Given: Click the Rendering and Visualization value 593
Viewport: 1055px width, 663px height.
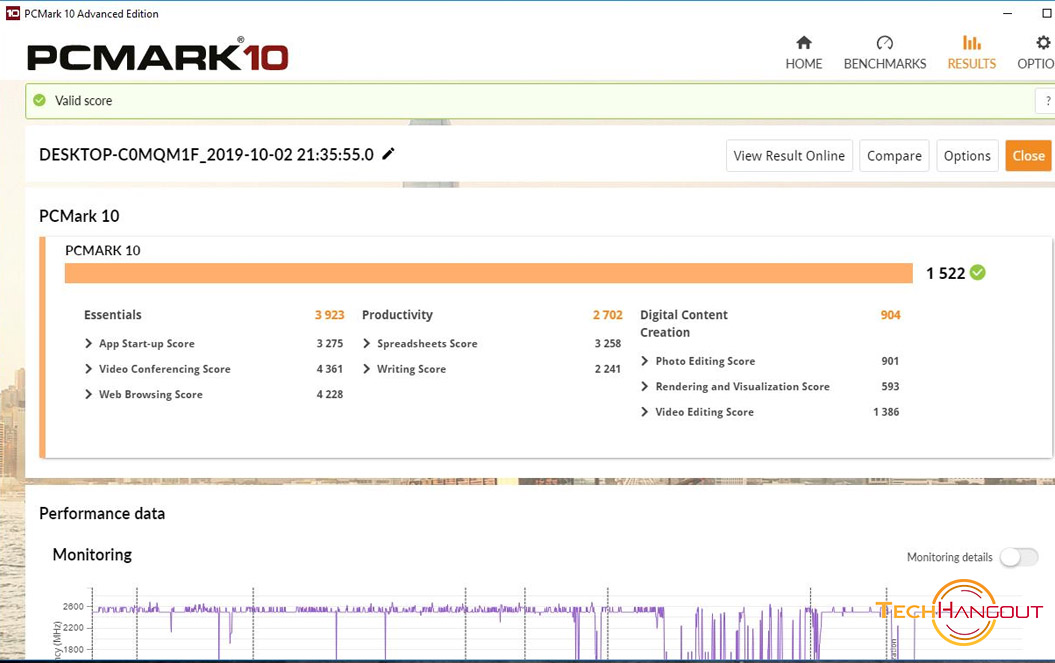Looking at the screenshot, I should coord(890,386).
